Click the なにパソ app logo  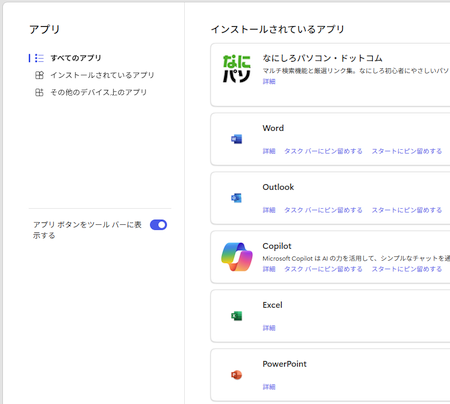237,69
